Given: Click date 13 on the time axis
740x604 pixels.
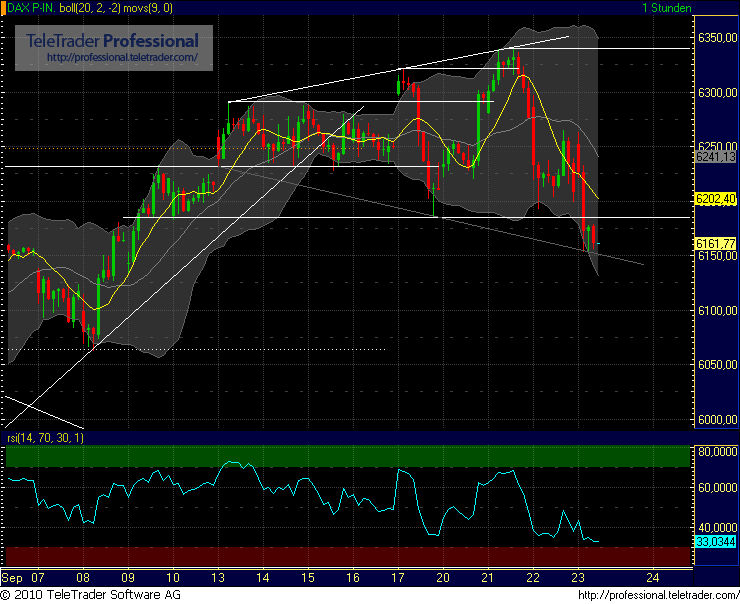Looking at the screenshot, I should (218, 578).
